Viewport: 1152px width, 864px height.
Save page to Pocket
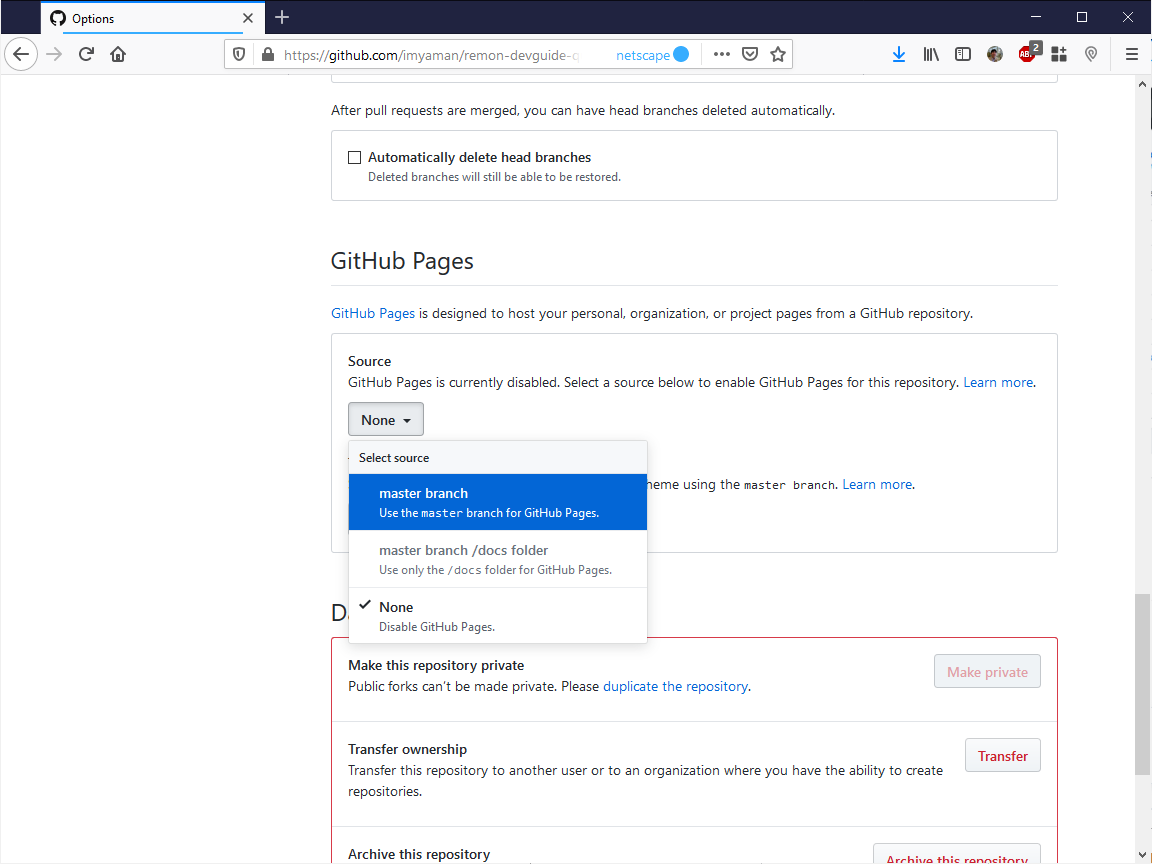(749, 54)
